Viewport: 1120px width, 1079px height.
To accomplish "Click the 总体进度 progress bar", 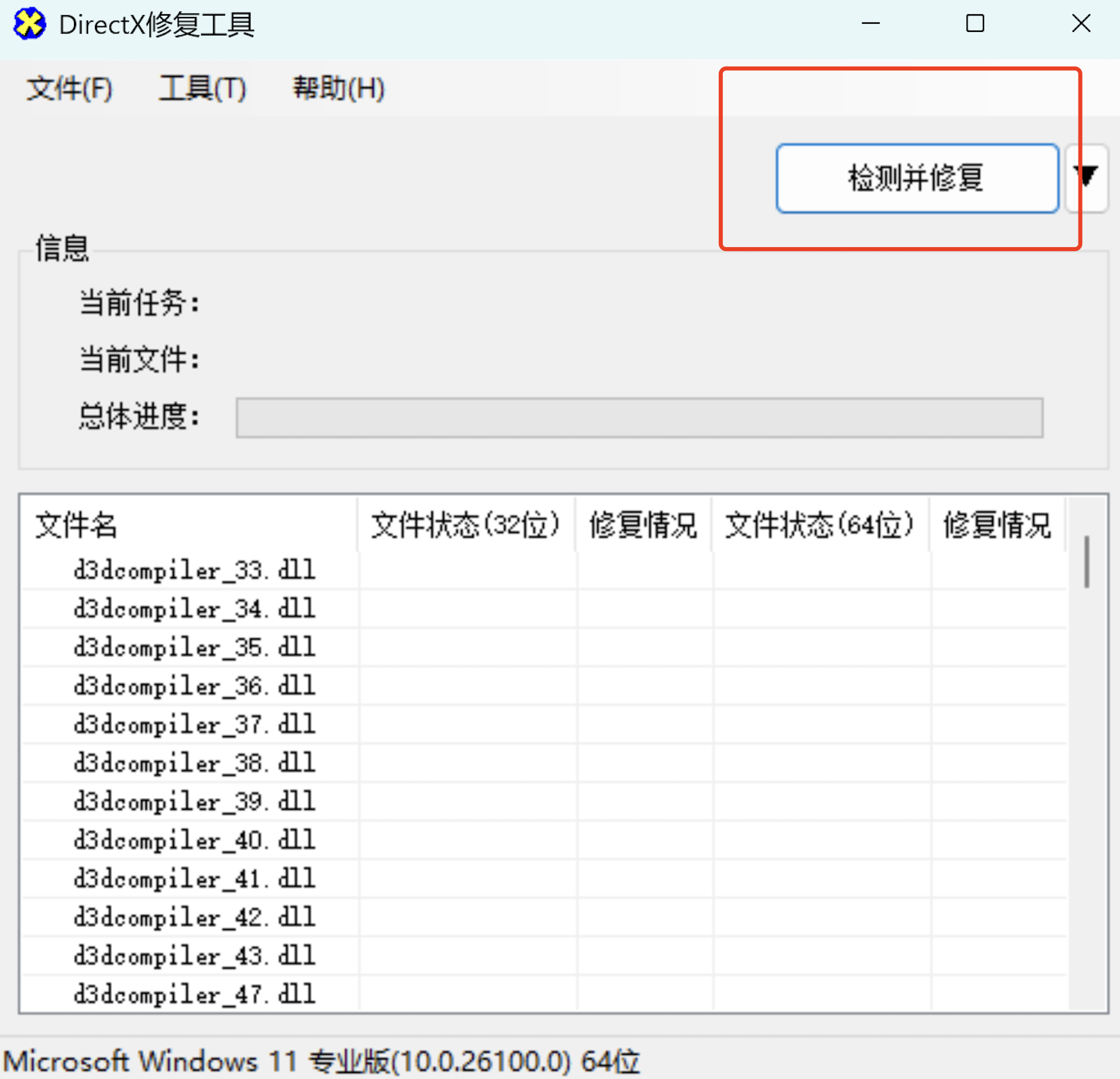I will 638,418.
